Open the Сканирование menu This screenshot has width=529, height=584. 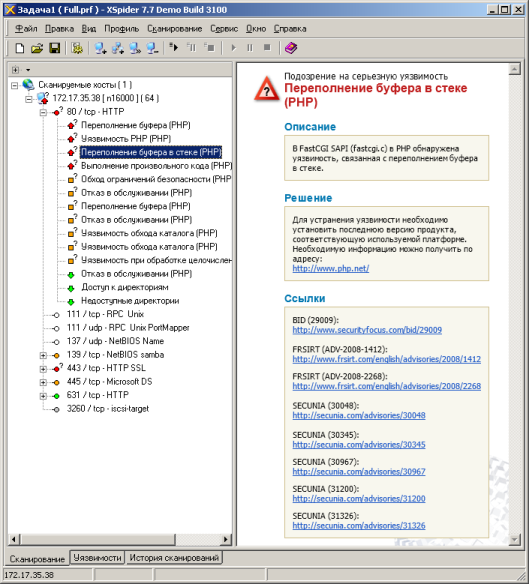point(174,29)
